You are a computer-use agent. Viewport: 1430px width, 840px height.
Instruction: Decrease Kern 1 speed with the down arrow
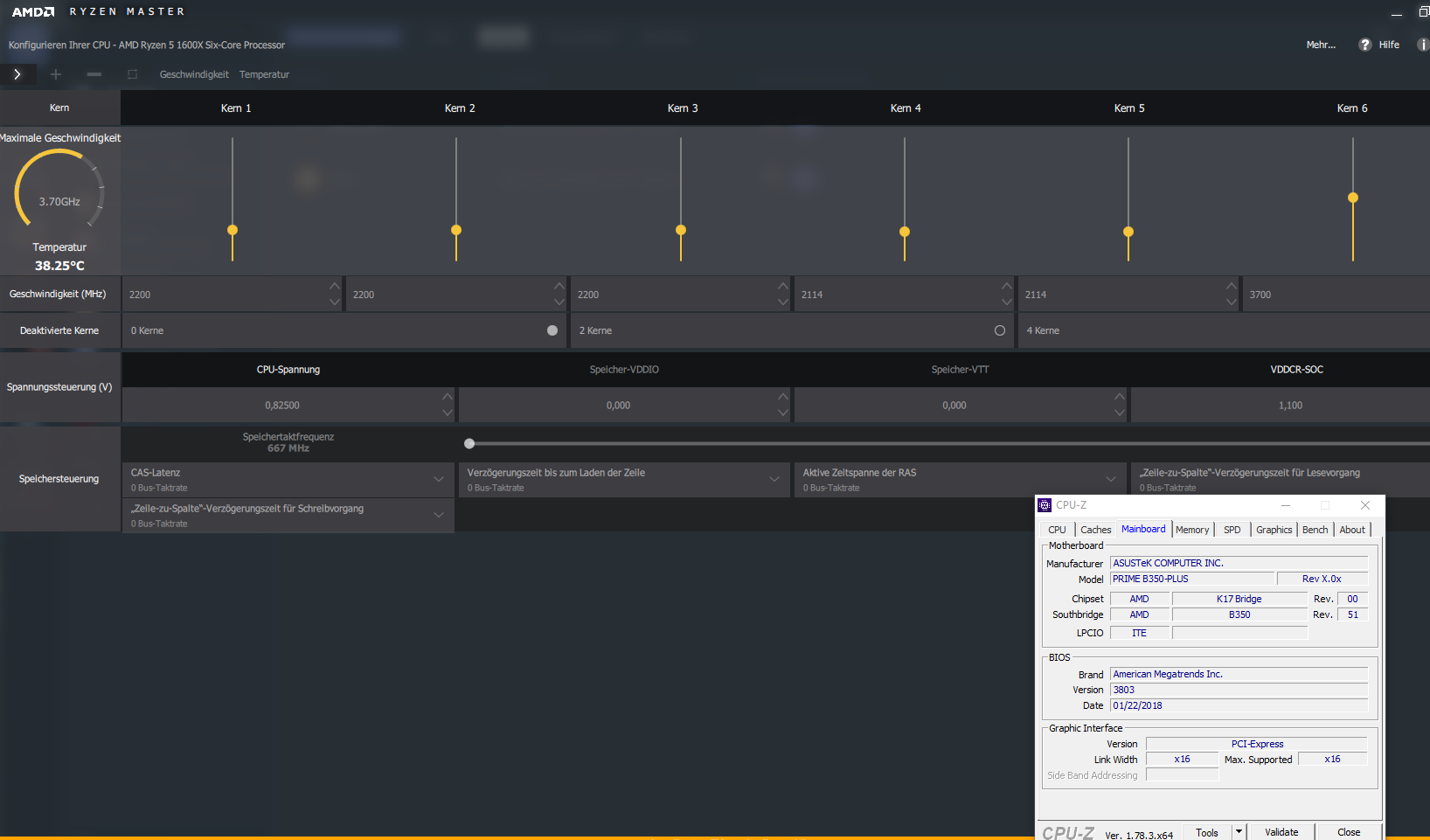pyautogui.click(x=335, y=302)
